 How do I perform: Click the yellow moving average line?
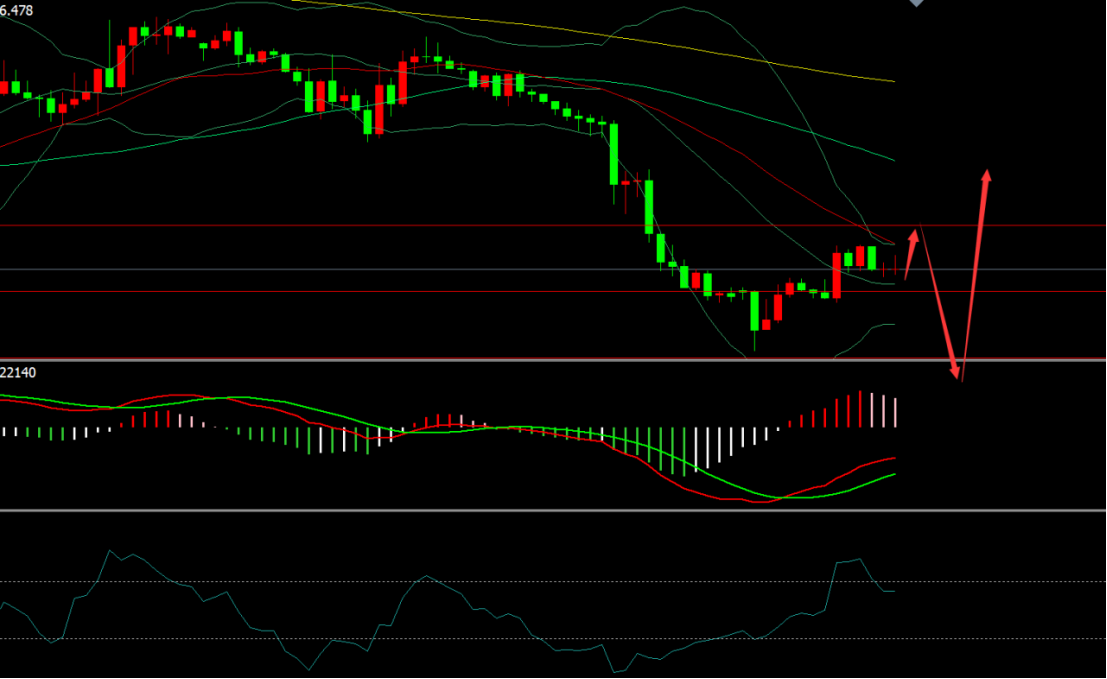[593, 34]
